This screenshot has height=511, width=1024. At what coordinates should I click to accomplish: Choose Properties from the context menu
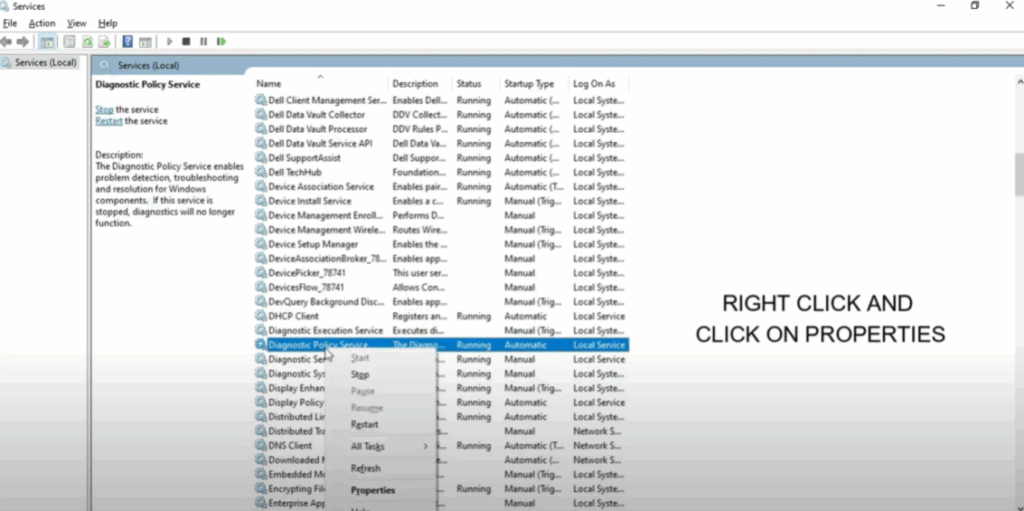click(373, 490)
